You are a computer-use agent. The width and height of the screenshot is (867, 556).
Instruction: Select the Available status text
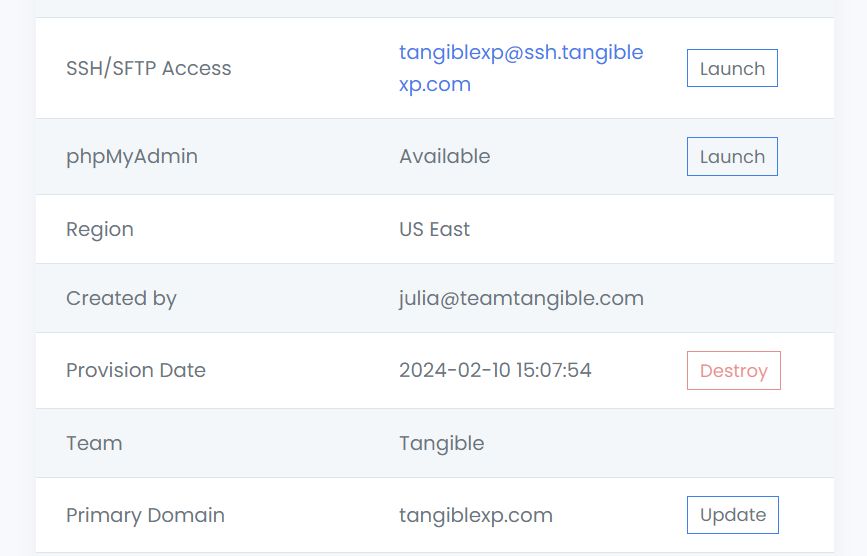[444, 157]
